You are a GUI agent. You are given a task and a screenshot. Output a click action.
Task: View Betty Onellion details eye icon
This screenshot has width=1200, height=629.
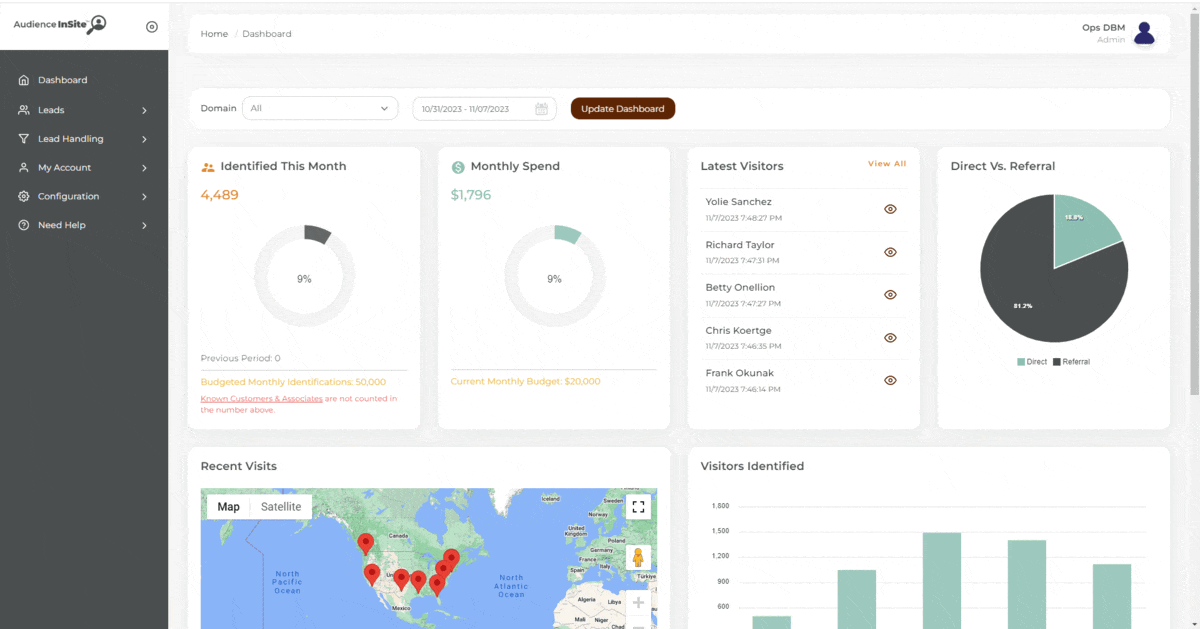click(890, 295)
